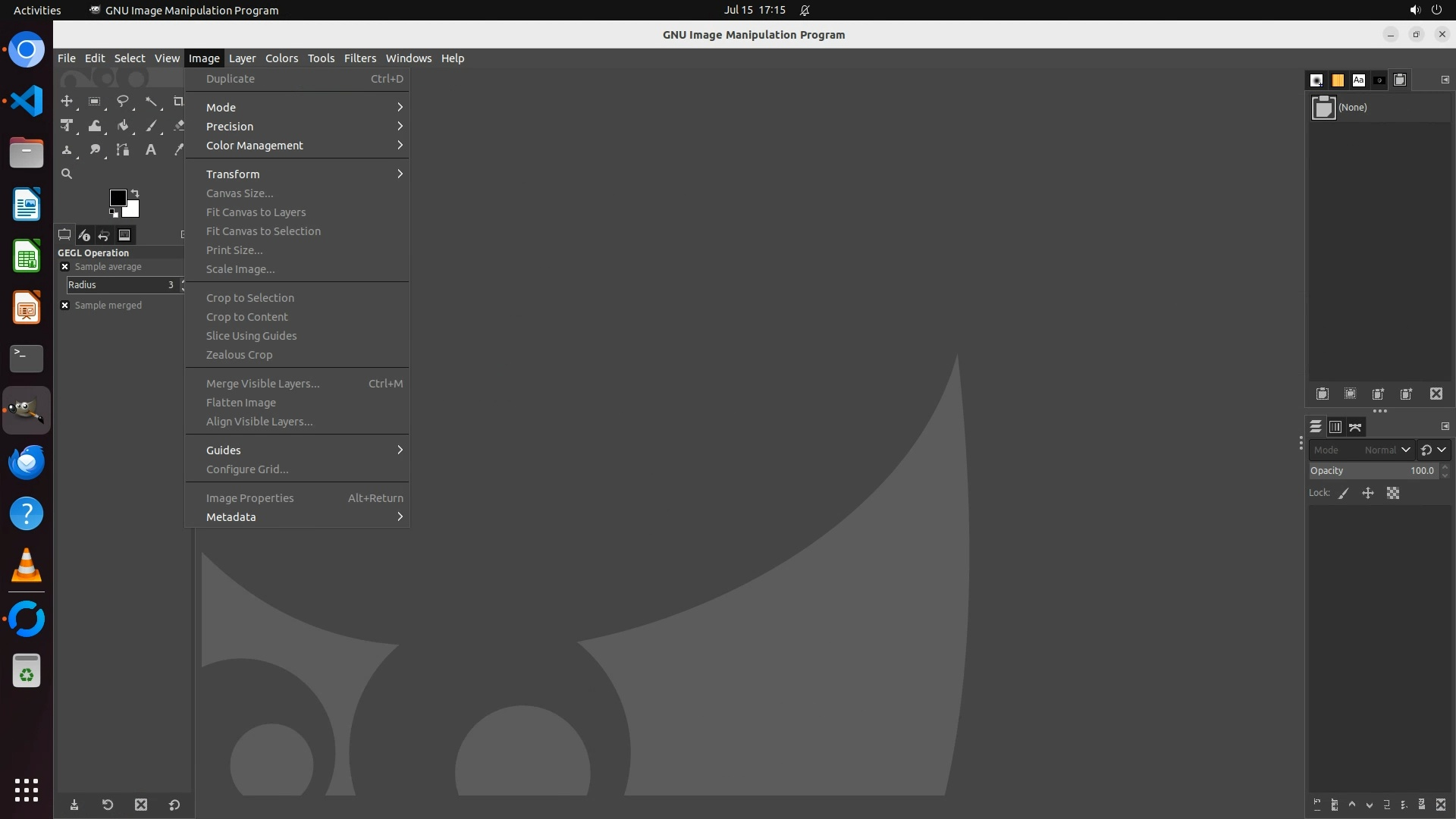Select the Text tool
Image resolution: width=1456 pixels, height=819 pixels.
[x=151, y=150]
